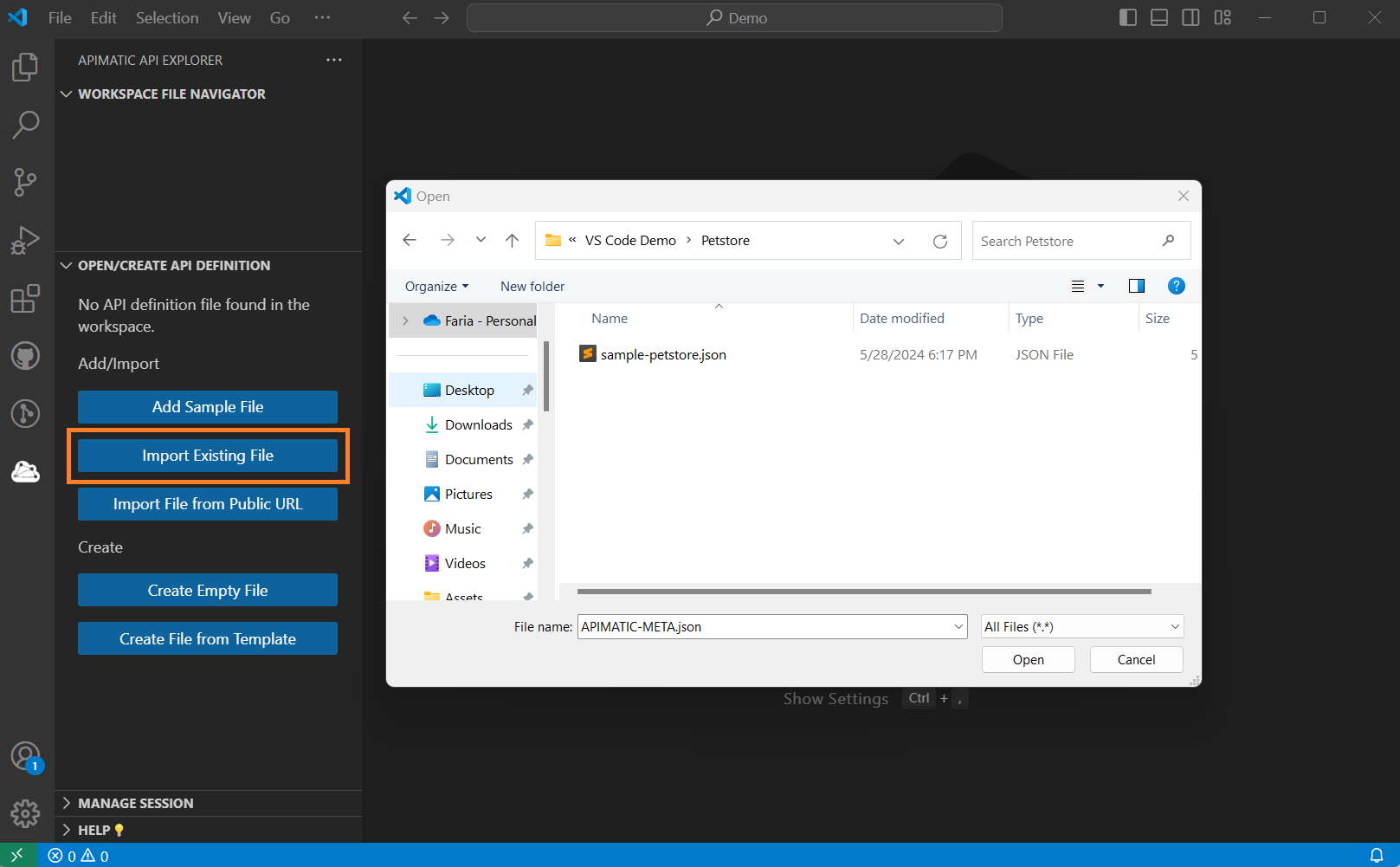Show more menu bar items
1400x867 pixels.
pyautogui.click(x=322, y=17)
